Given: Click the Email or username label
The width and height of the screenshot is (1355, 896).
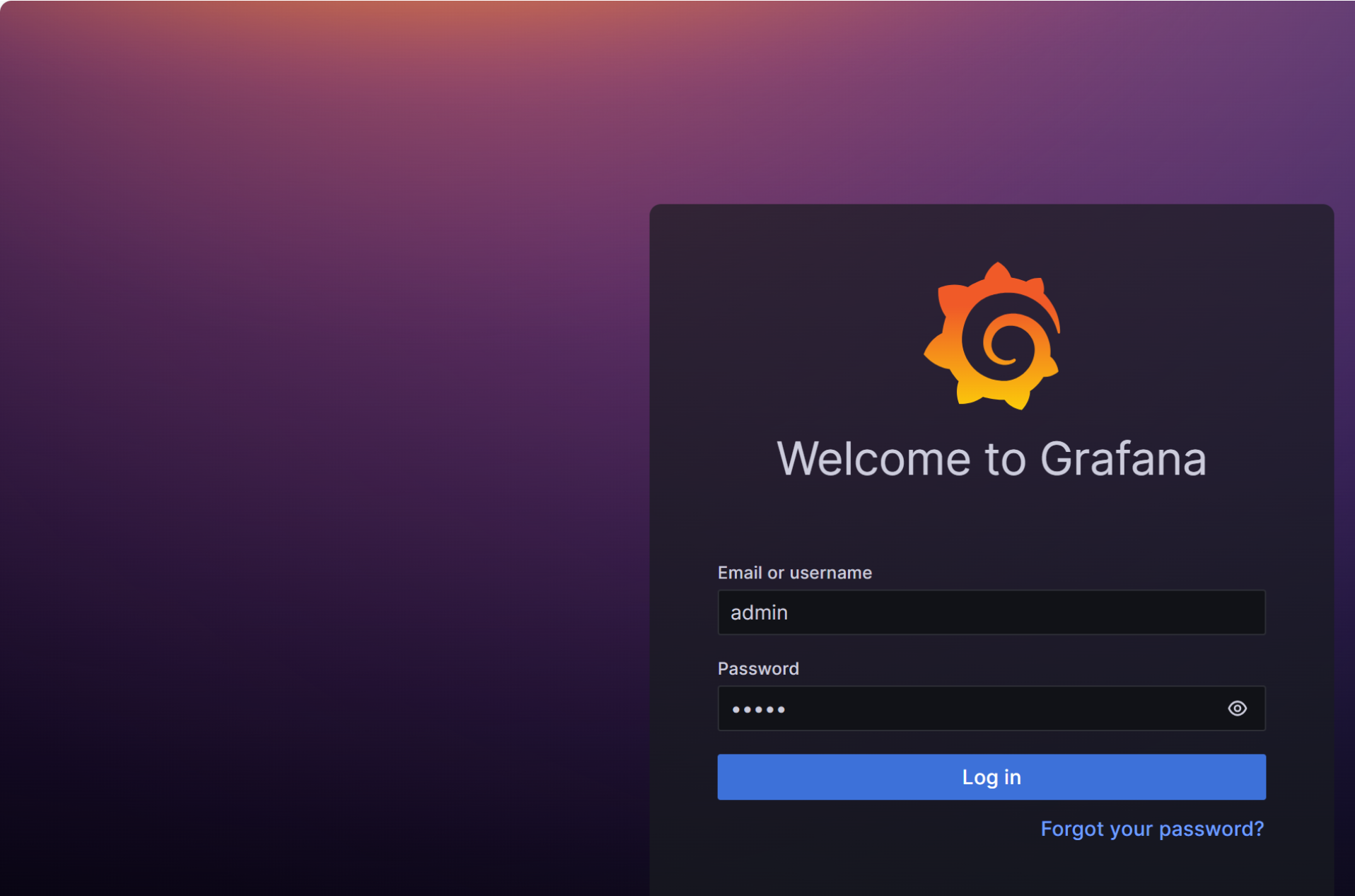Looking at the screenshot, I should pos(795,573).
